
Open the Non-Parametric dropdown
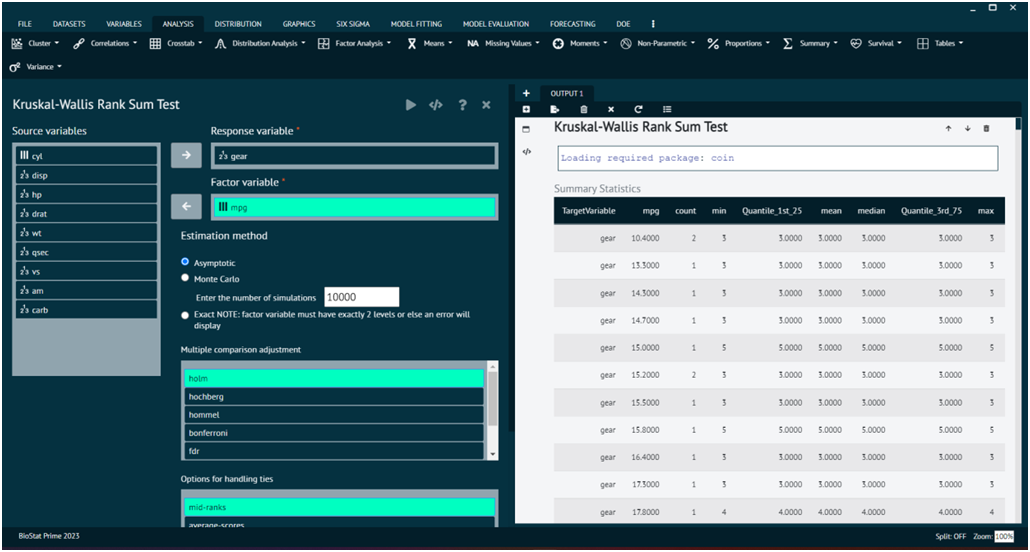tap(658, 43)
